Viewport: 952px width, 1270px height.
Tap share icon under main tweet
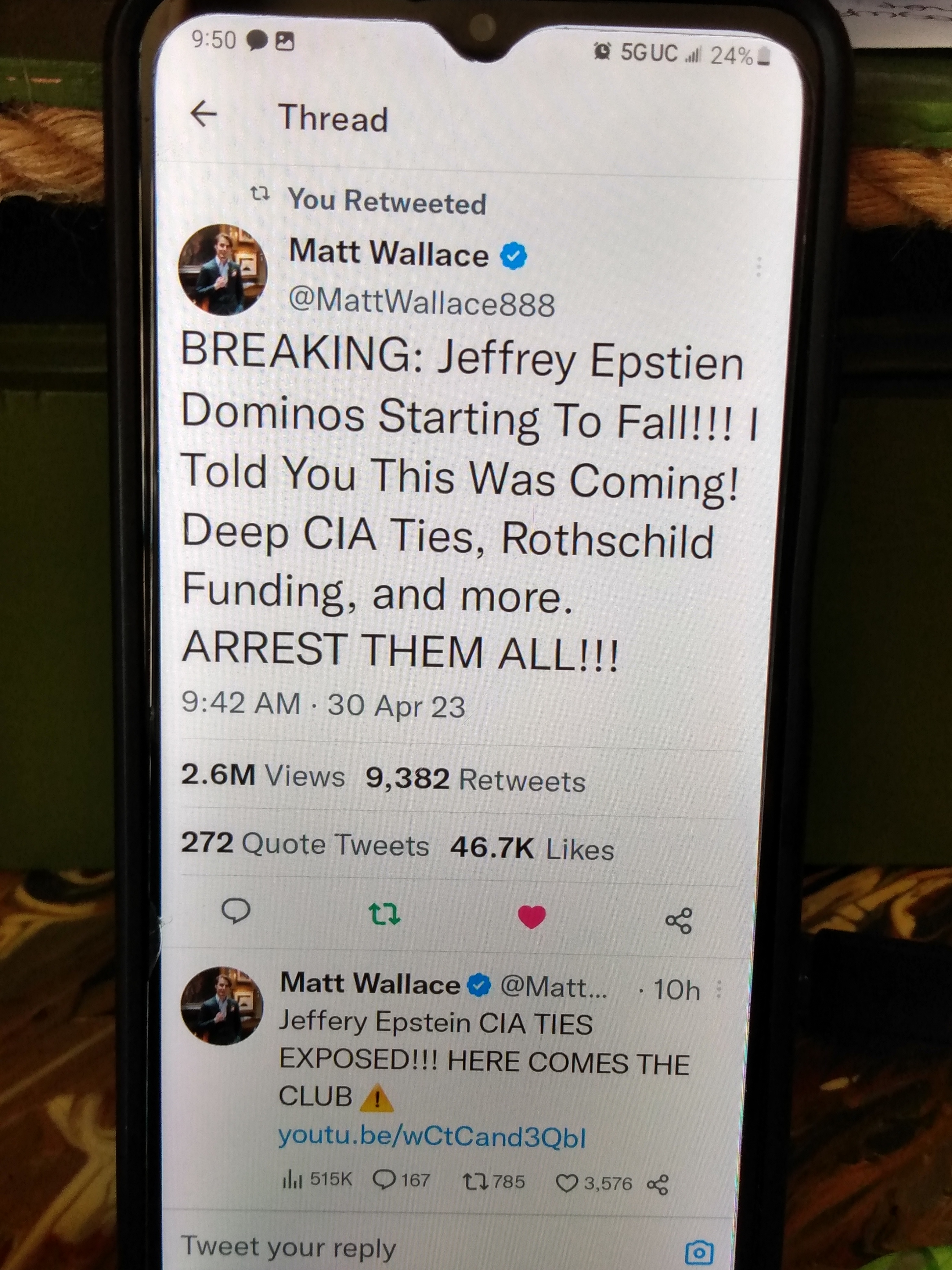679,920
